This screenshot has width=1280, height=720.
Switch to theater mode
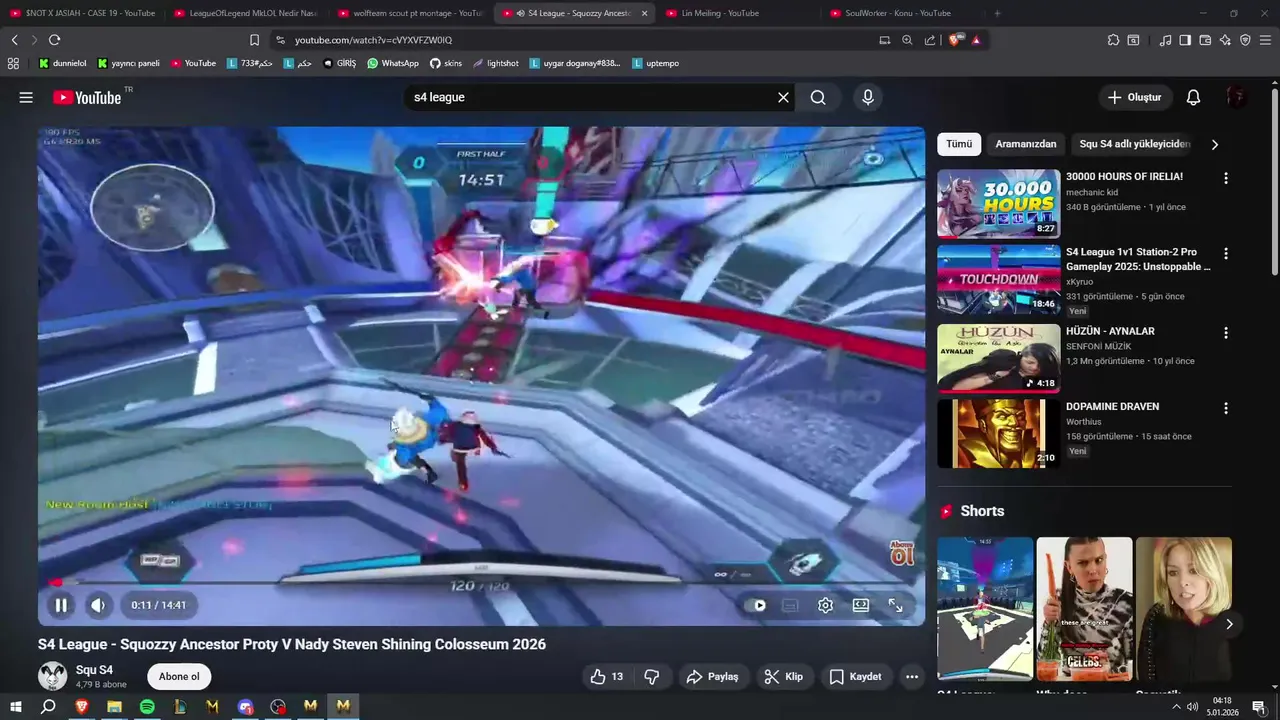click(x=860, y=605)
